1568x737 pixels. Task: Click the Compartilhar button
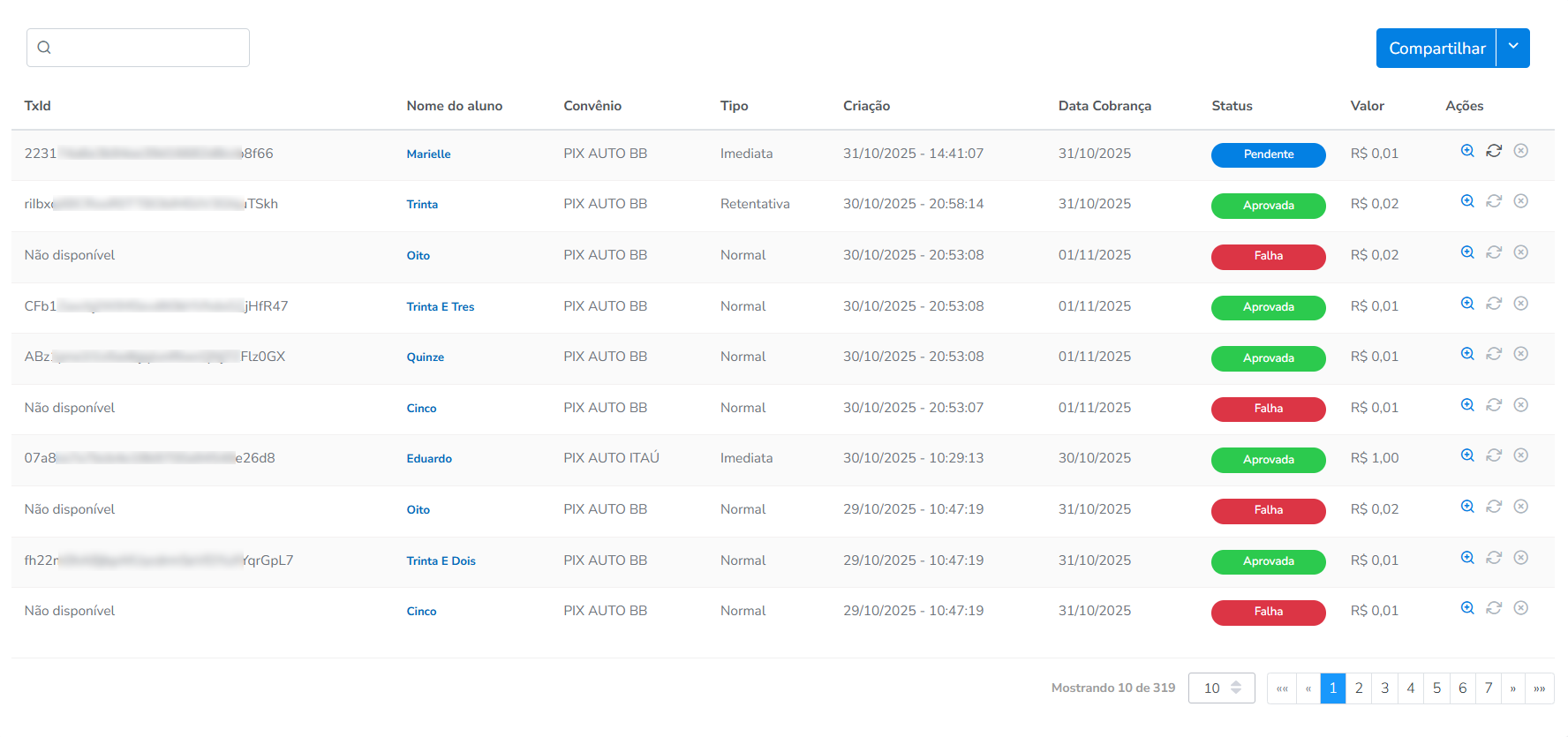(1436, 49)
